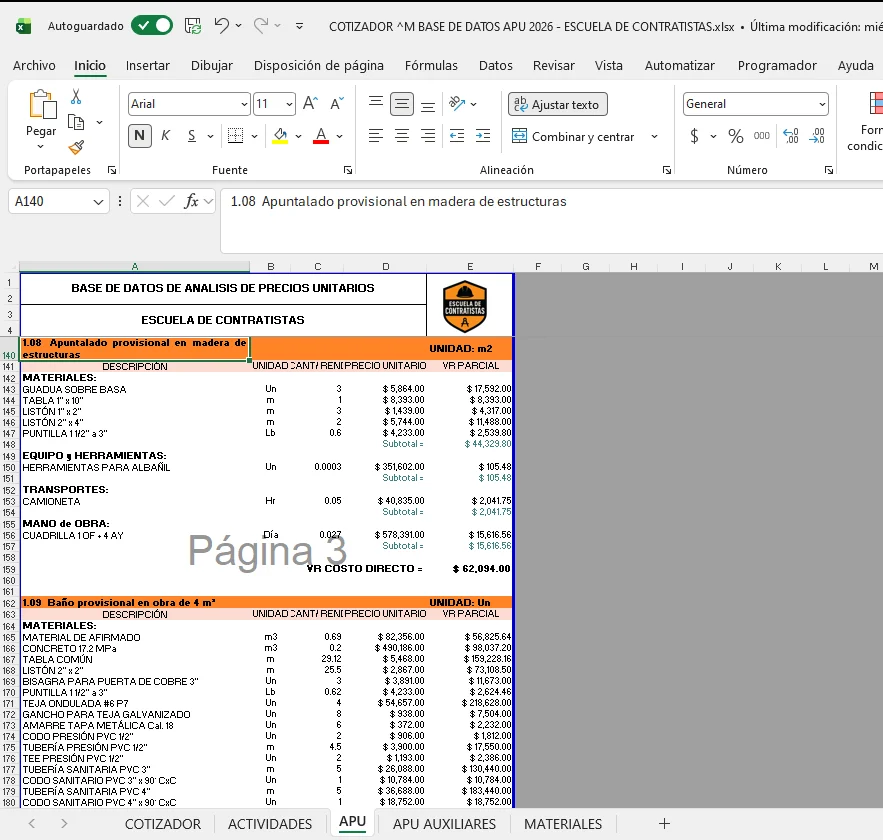Apply yellow fill color to cell
Screen dimensions: 883x840
[280, 136]
